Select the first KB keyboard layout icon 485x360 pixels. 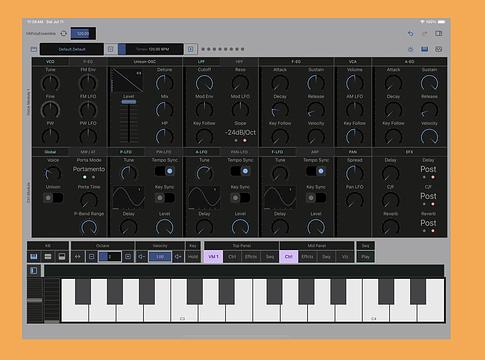[x=34, y=257]
